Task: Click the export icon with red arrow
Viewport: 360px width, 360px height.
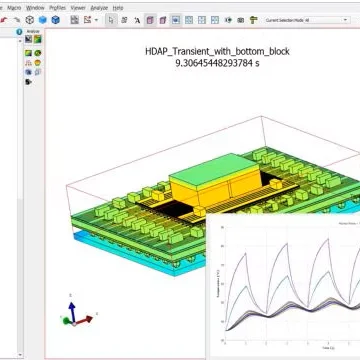Action: tap(87, 20)
